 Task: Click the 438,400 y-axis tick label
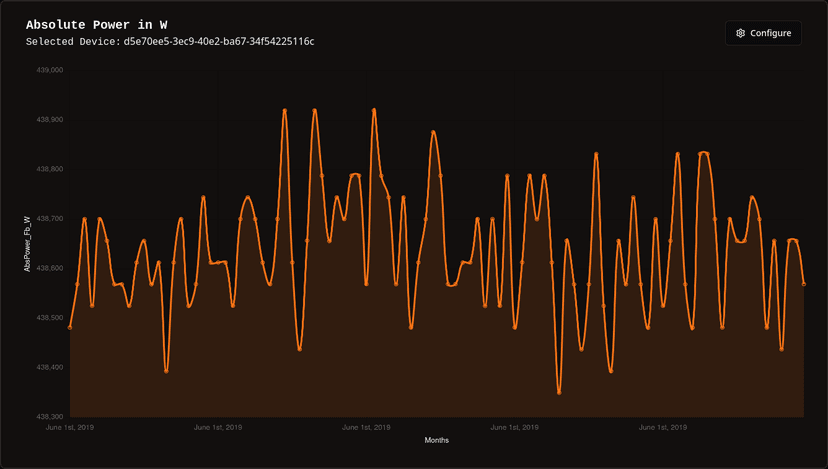point(50,367)
